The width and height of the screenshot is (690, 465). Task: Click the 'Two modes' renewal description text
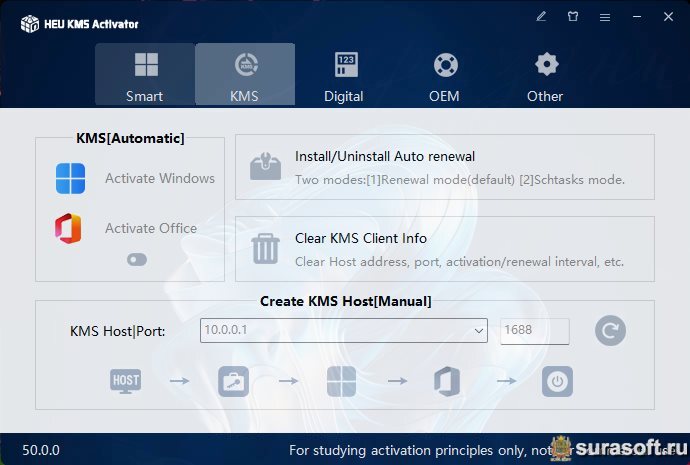(x=460, y=179)
